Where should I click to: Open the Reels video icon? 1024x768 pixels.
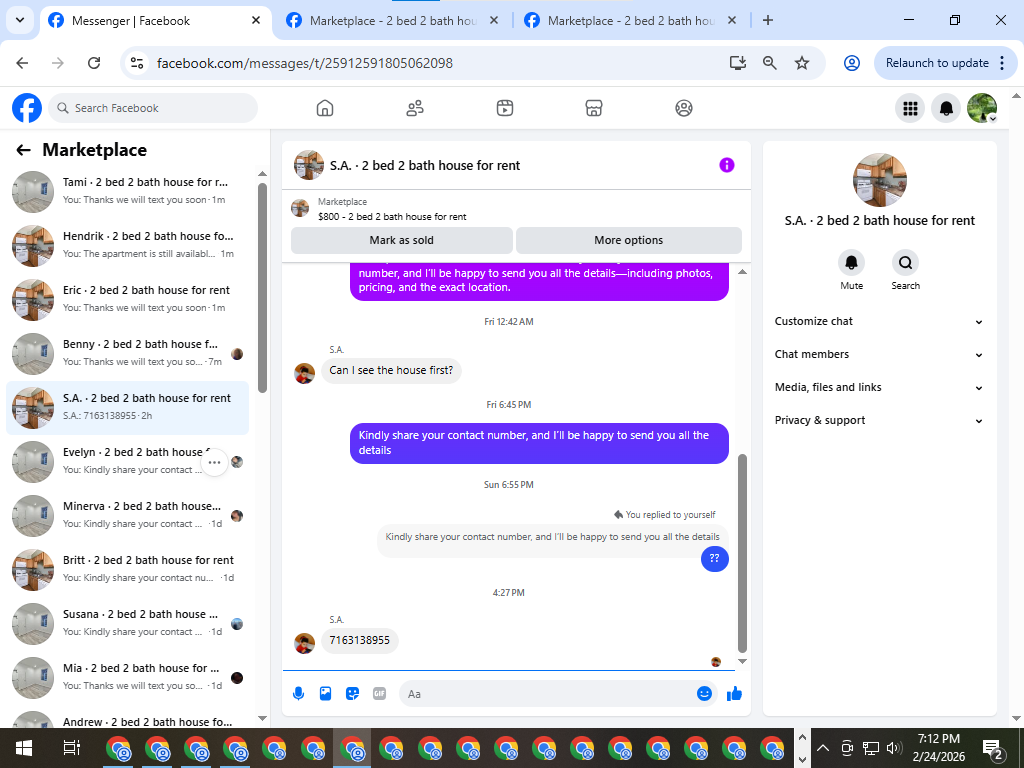[505, 108]
